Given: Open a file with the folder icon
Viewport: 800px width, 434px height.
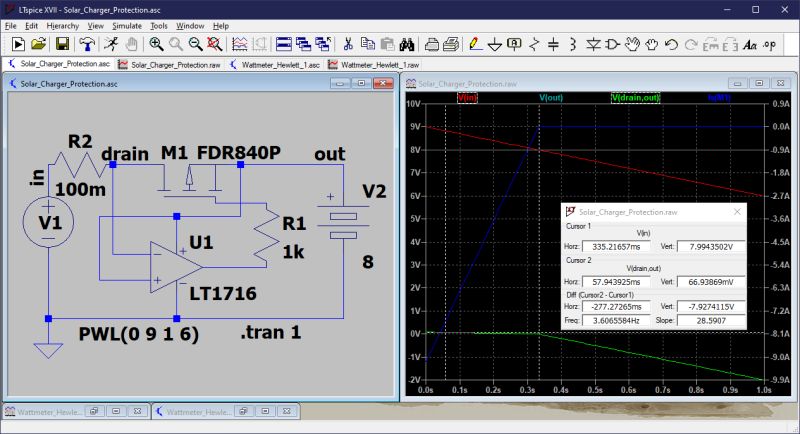Looking at the screenshot, I should pos(39,44).
